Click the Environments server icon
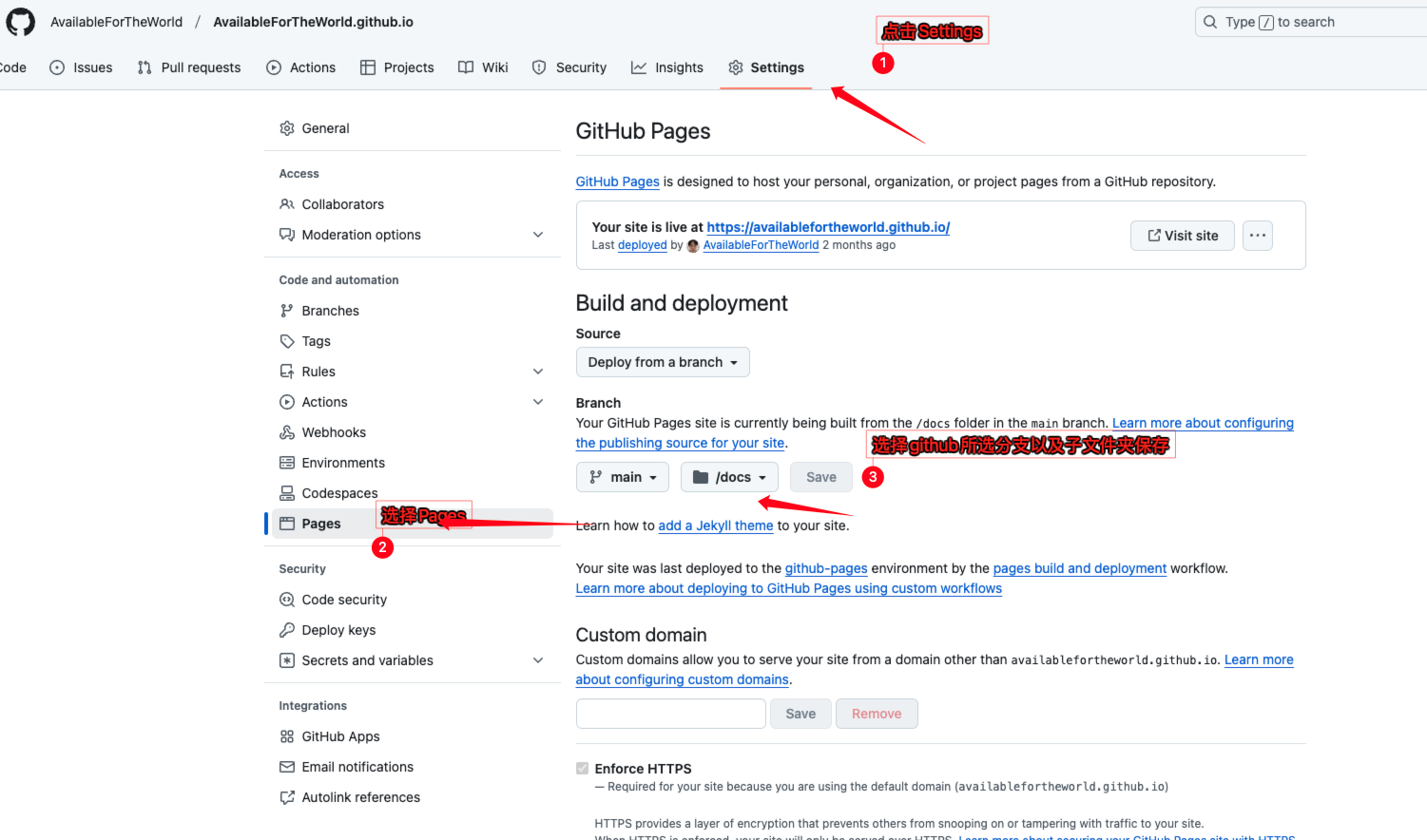This screenshot has height=840, width=1427. [x=287, y=463]
